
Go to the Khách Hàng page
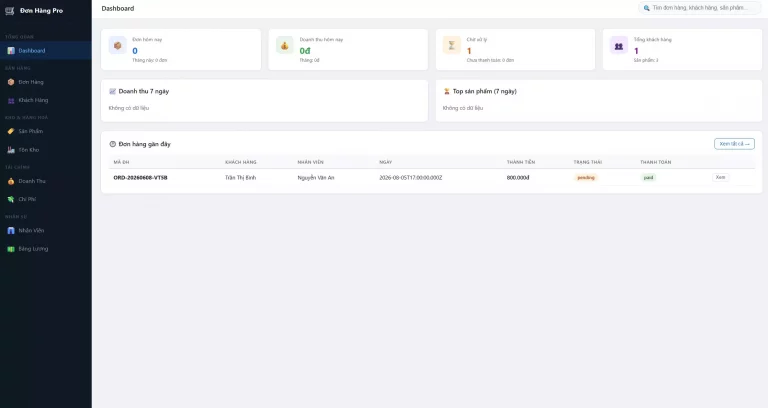point(46,100)
